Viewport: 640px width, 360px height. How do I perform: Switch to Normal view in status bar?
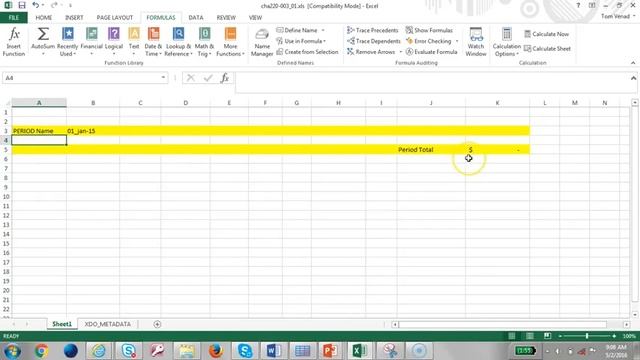point(511,336)
